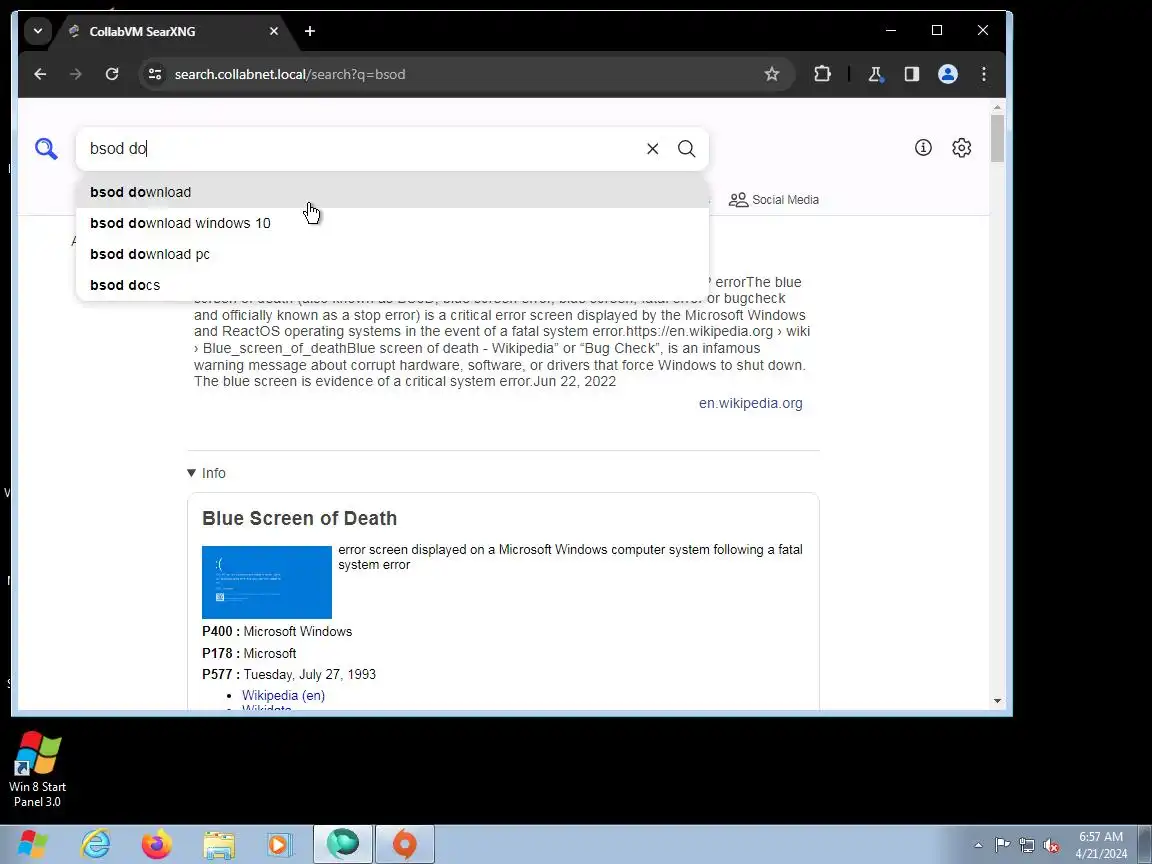Choose suggestion 'bsod docs'

coord(392,285)
